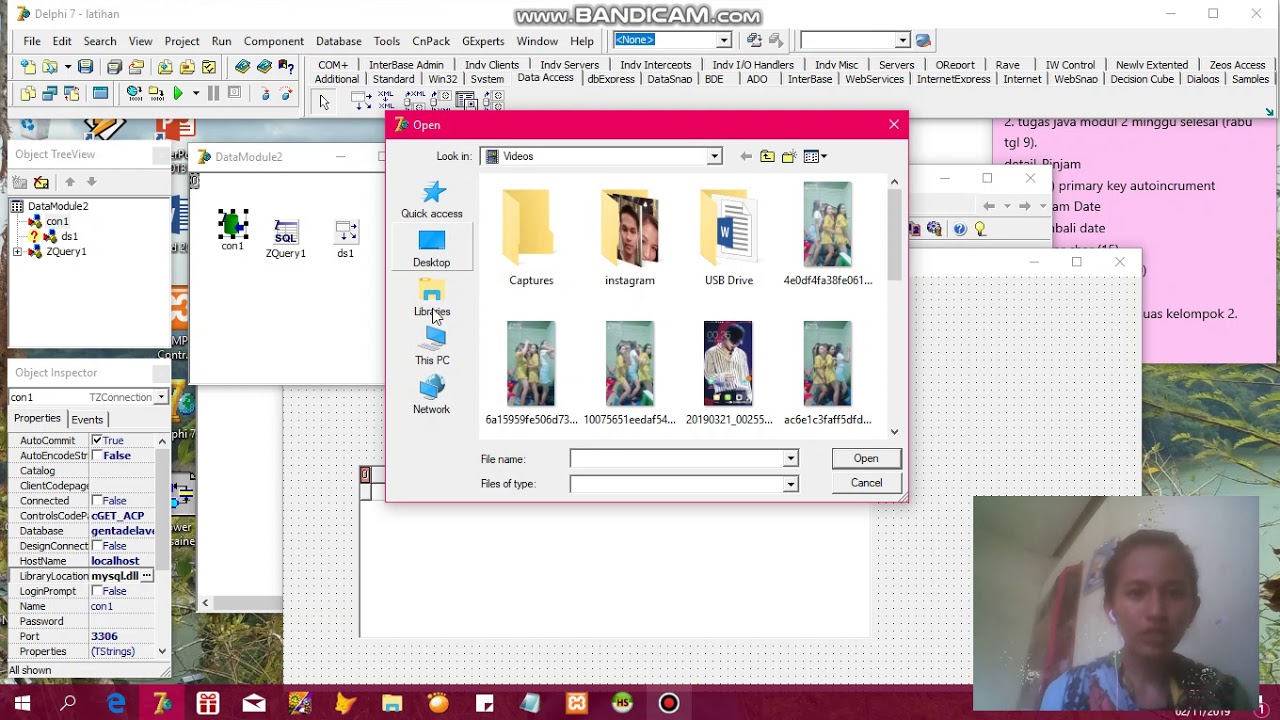Click the Pause program toolbar icon

[x=213, y=93]
